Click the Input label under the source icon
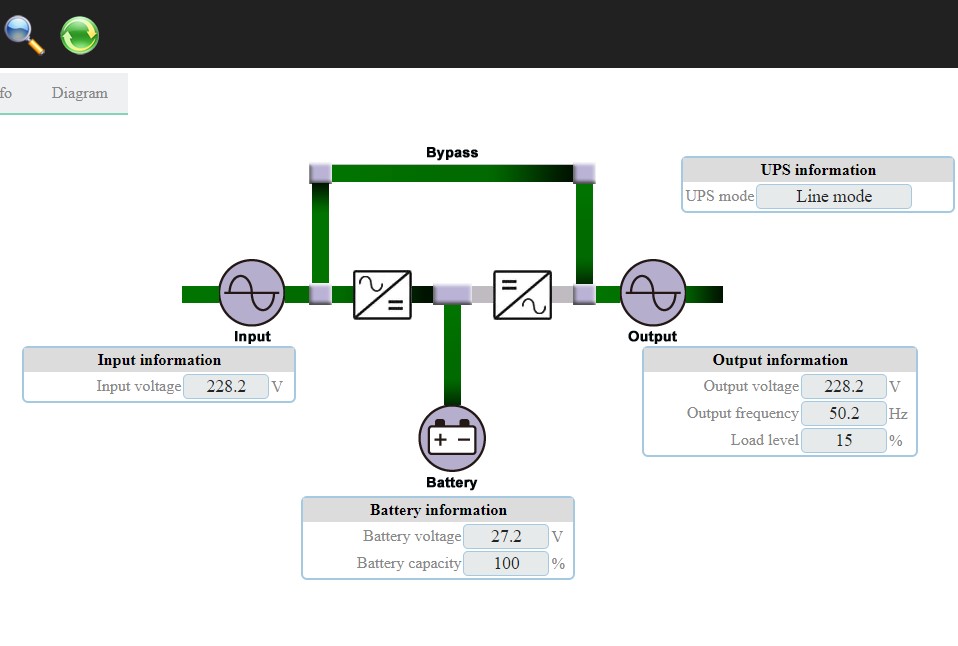This screenshot has height=646, width=958. (252, 336)
